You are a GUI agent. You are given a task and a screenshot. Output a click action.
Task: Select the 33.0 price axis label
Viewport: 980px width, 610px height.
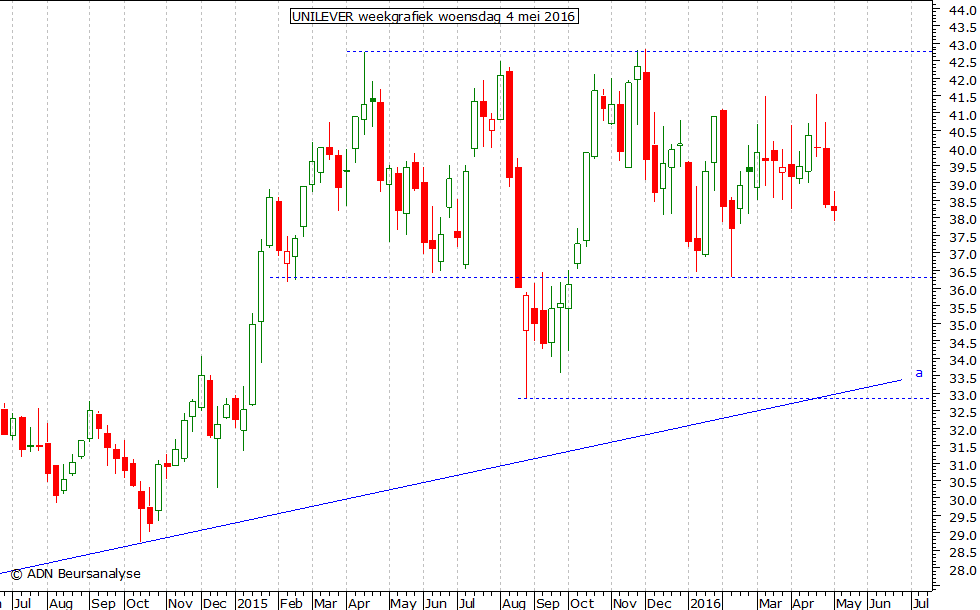pyautogui.click(x=962, y=396)
